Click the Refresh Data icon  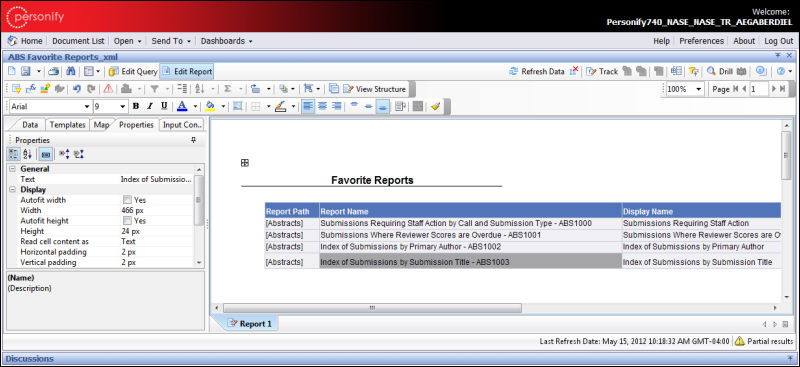pos(514,71)
